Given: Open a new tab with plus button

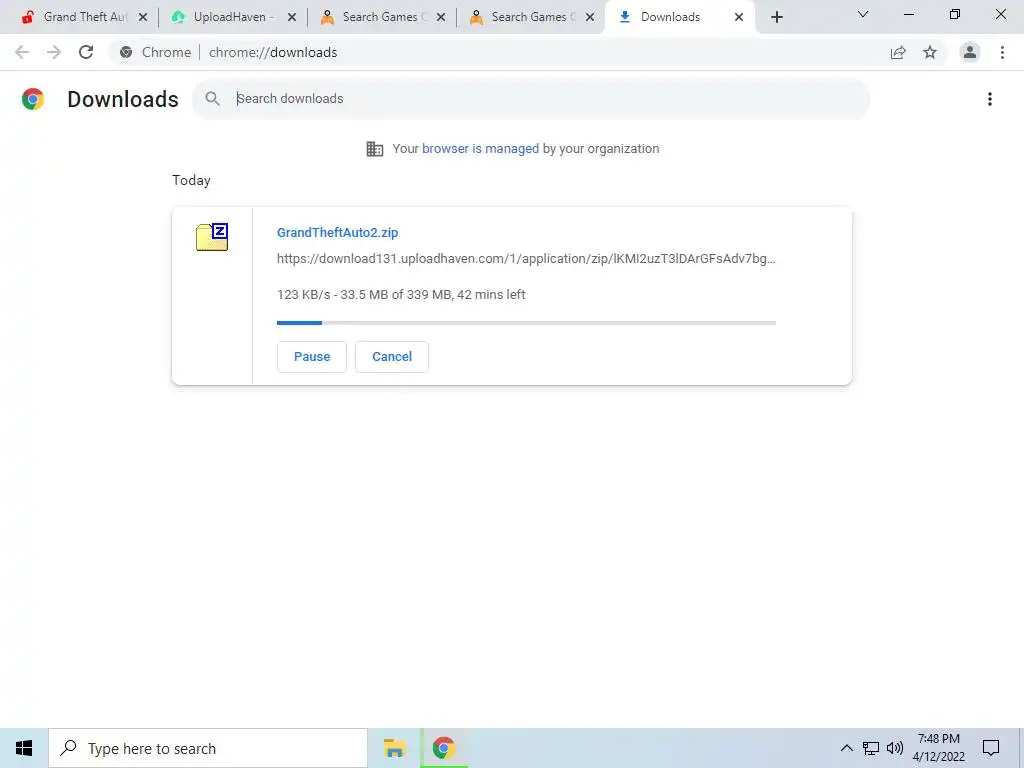Looking at the screenshot, I should click(776, 17).
